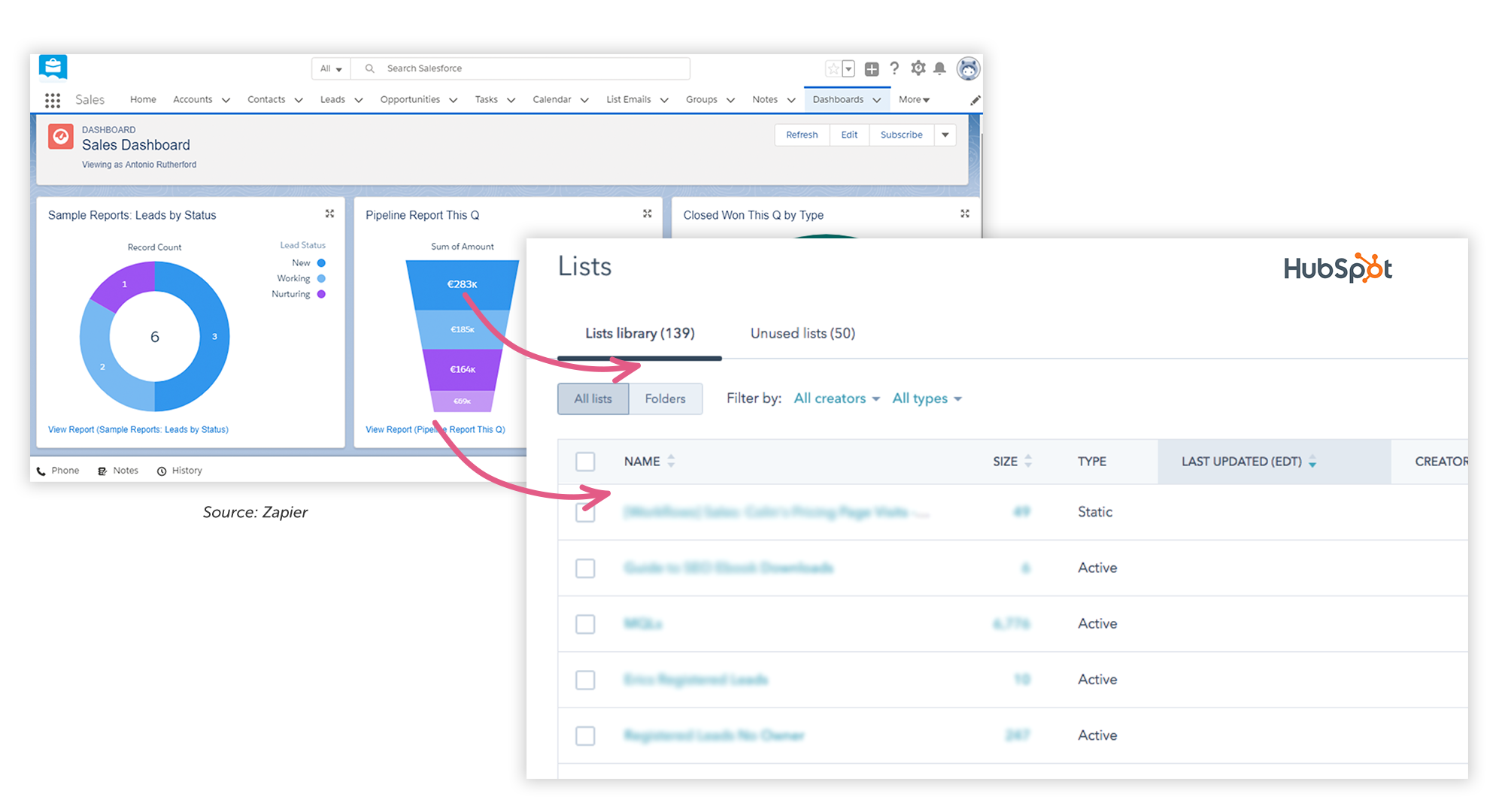
Task: Open the Phone utility in Salesforce footer
Action: (58, 471)
